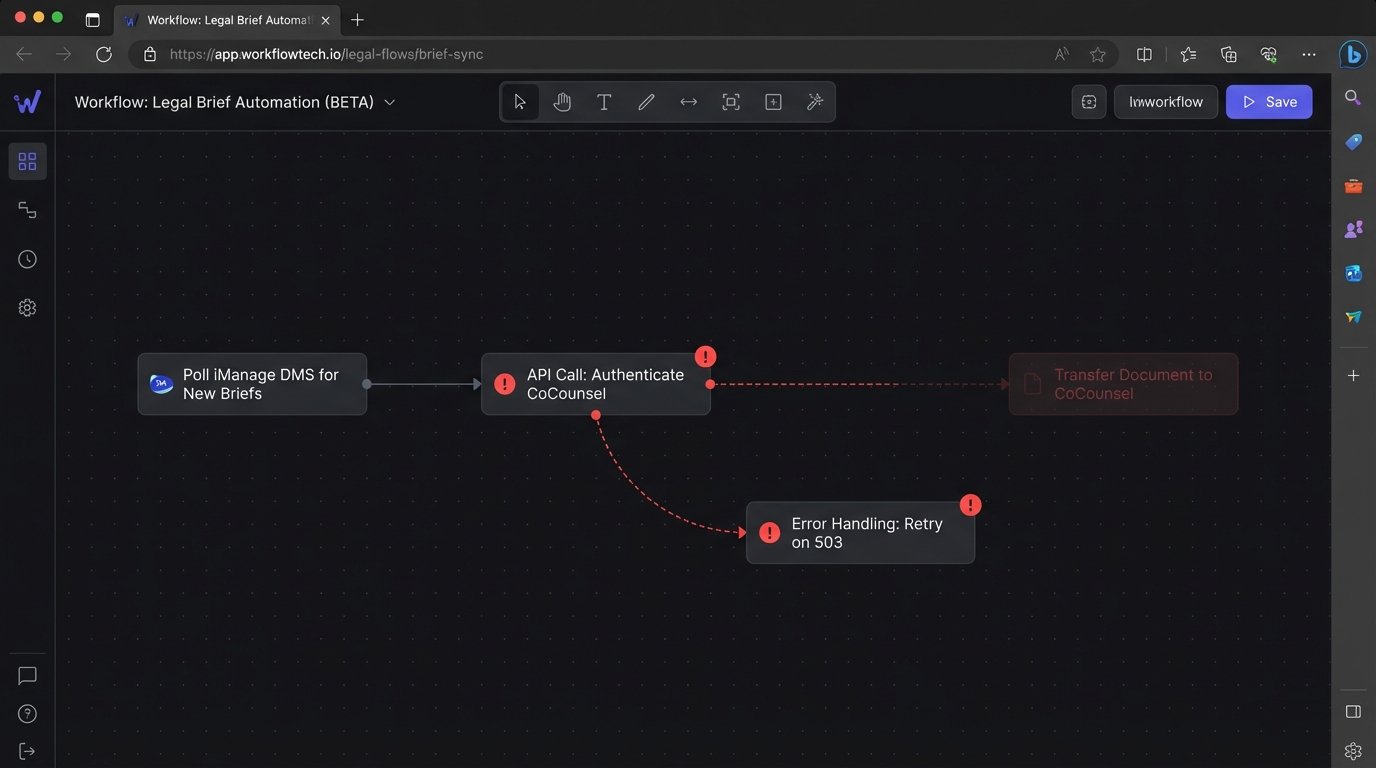This screenshot has width=1376, height=768.
Task: Choose the Text tool in toolbar
Action: [604, 102]
